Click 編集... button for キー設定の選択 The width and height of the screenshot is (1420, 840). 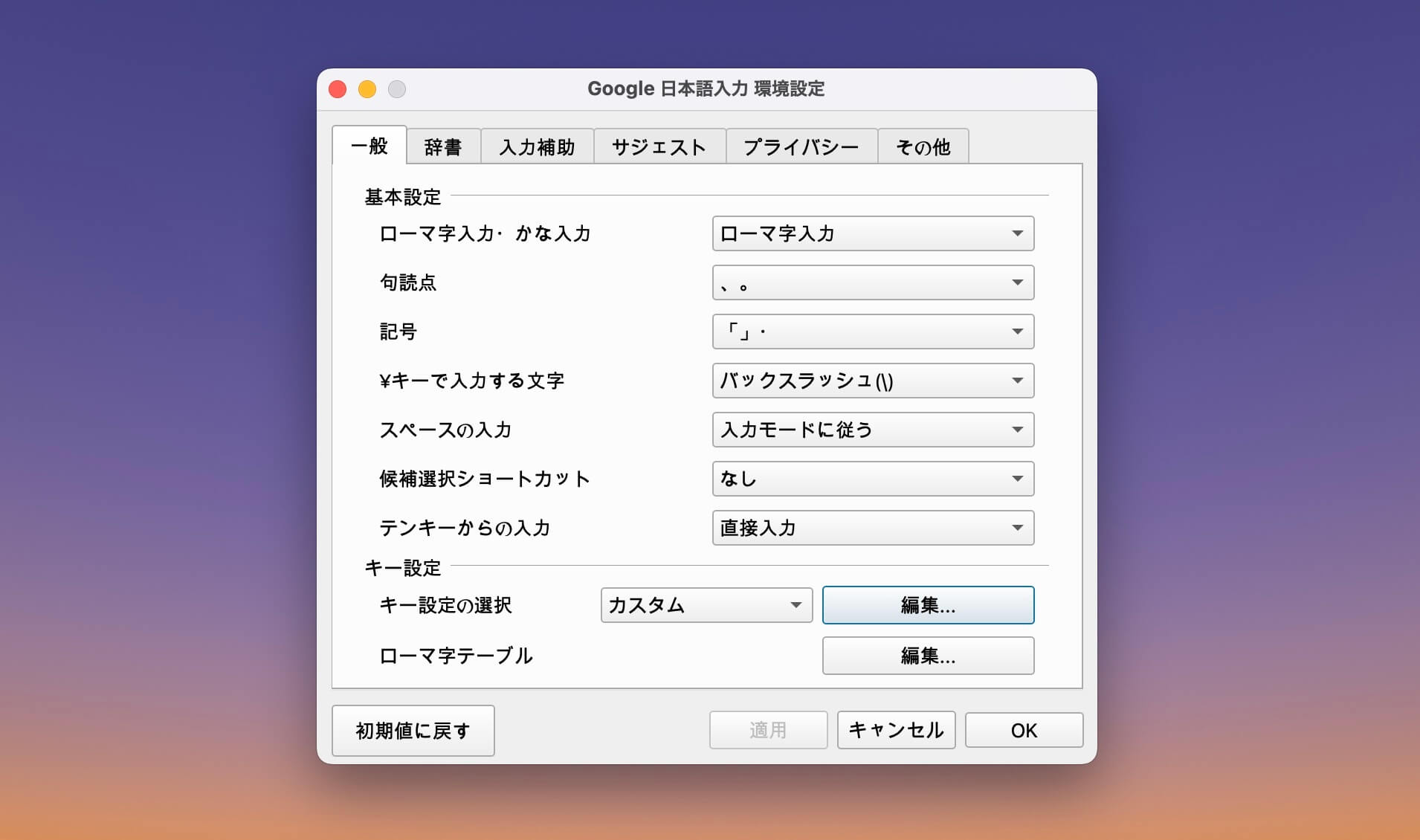pos(928,605)
